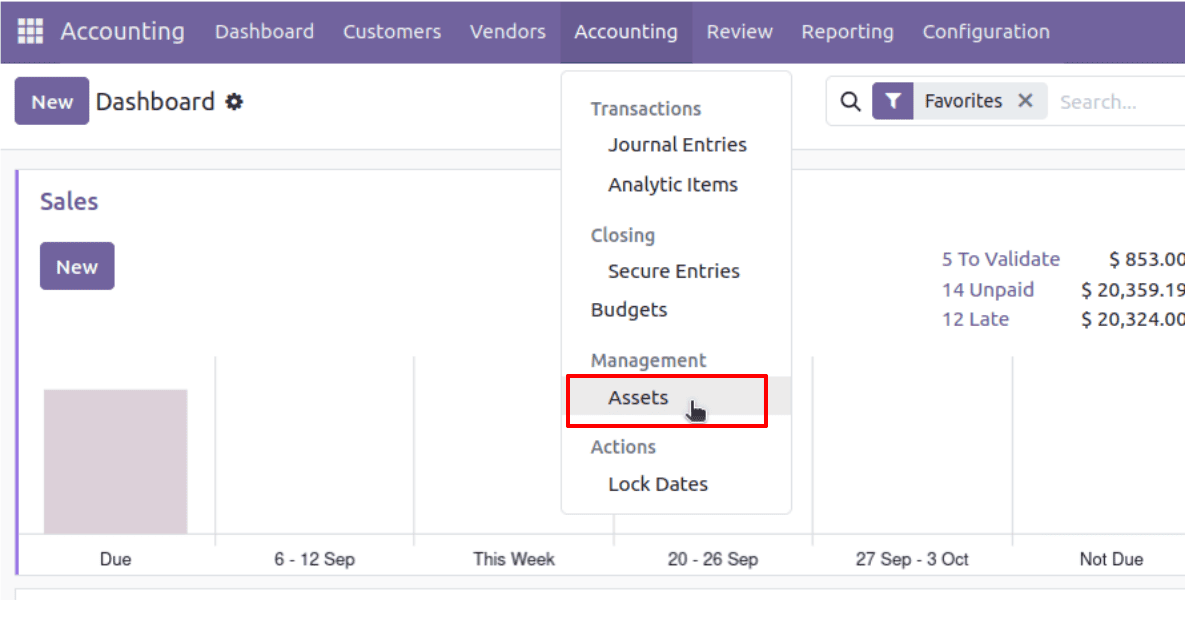Remove the Favorites filter with X
Screen dimensions: 1187x623
(1025, 101)
